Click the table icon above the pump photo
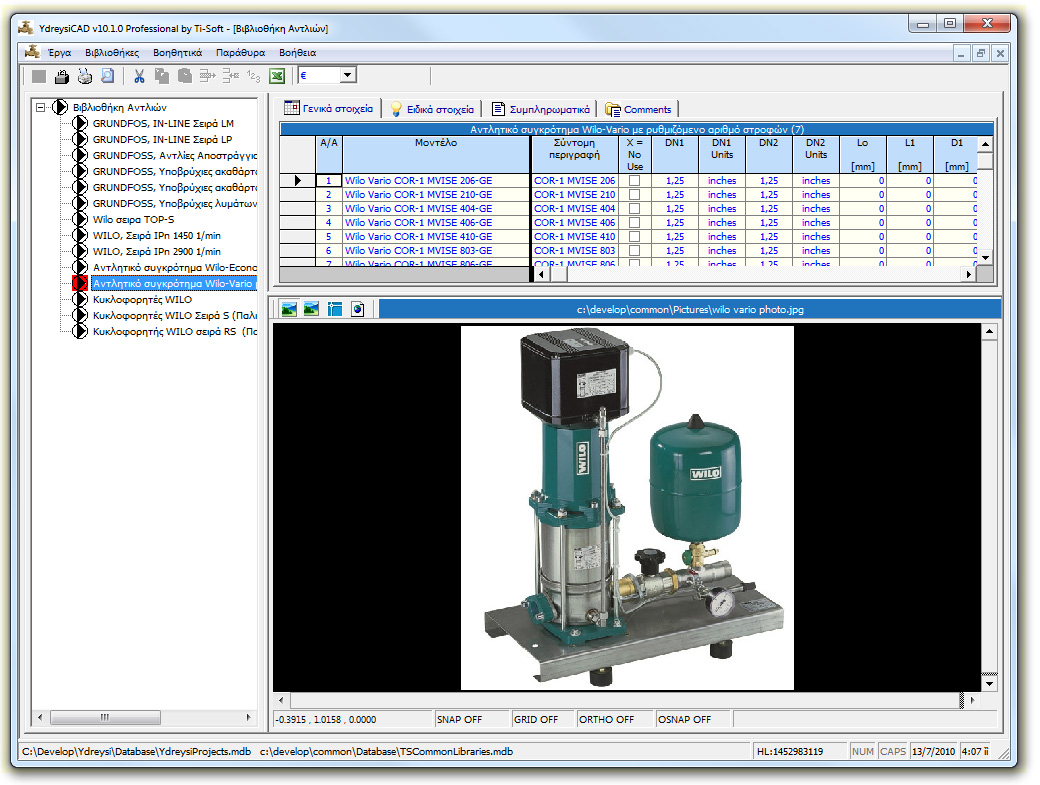 coord(335,308)
